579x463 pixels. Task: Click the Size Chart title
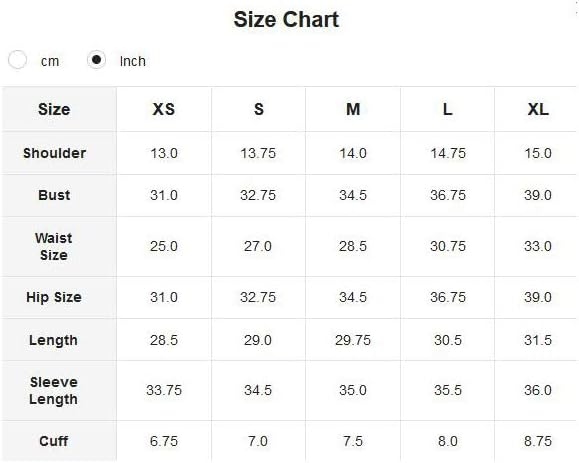[286, 20]
